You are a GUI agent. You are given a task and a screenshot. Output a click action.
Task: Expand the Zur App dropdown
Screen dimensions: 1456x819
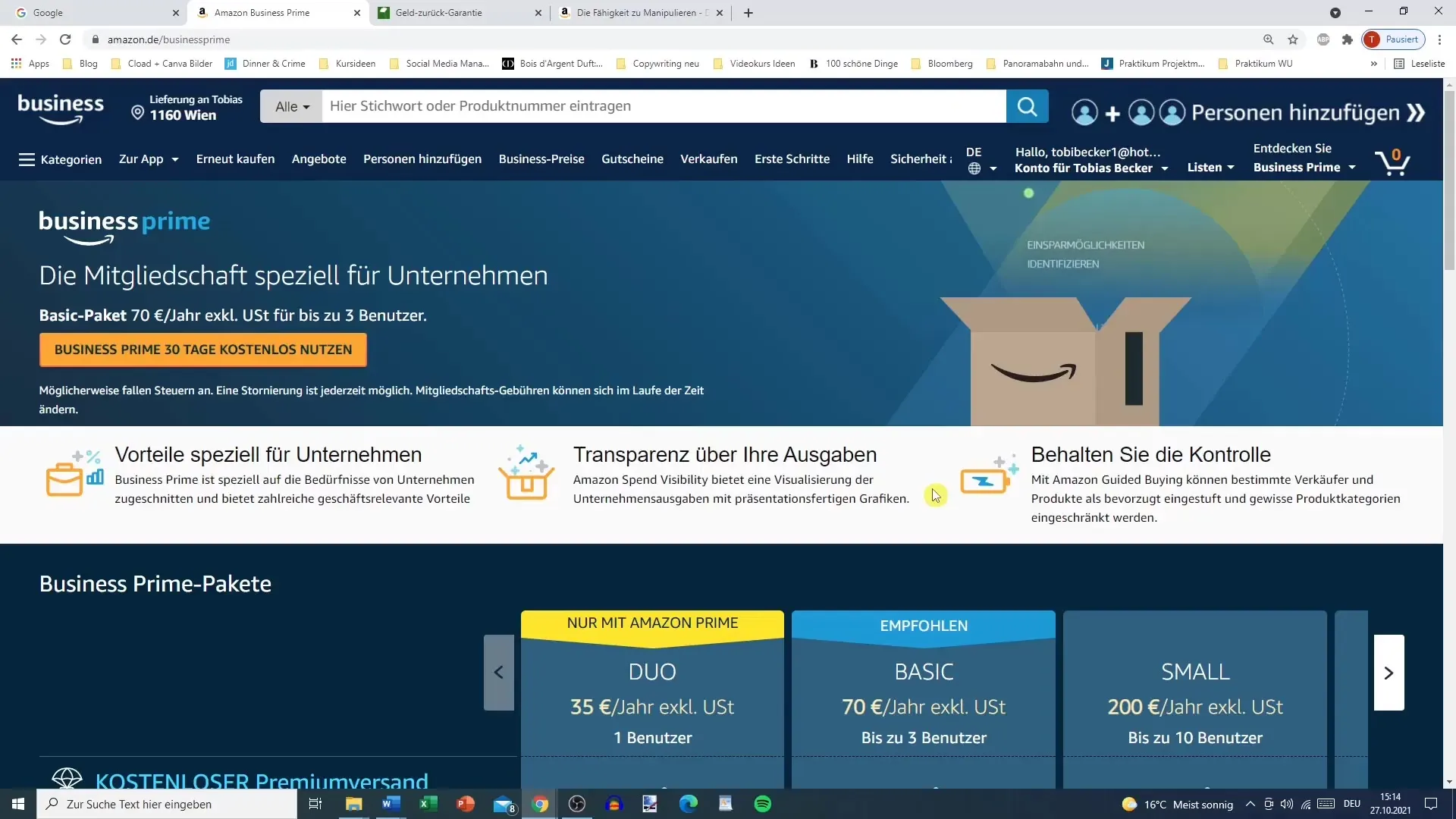click(149, 159)
